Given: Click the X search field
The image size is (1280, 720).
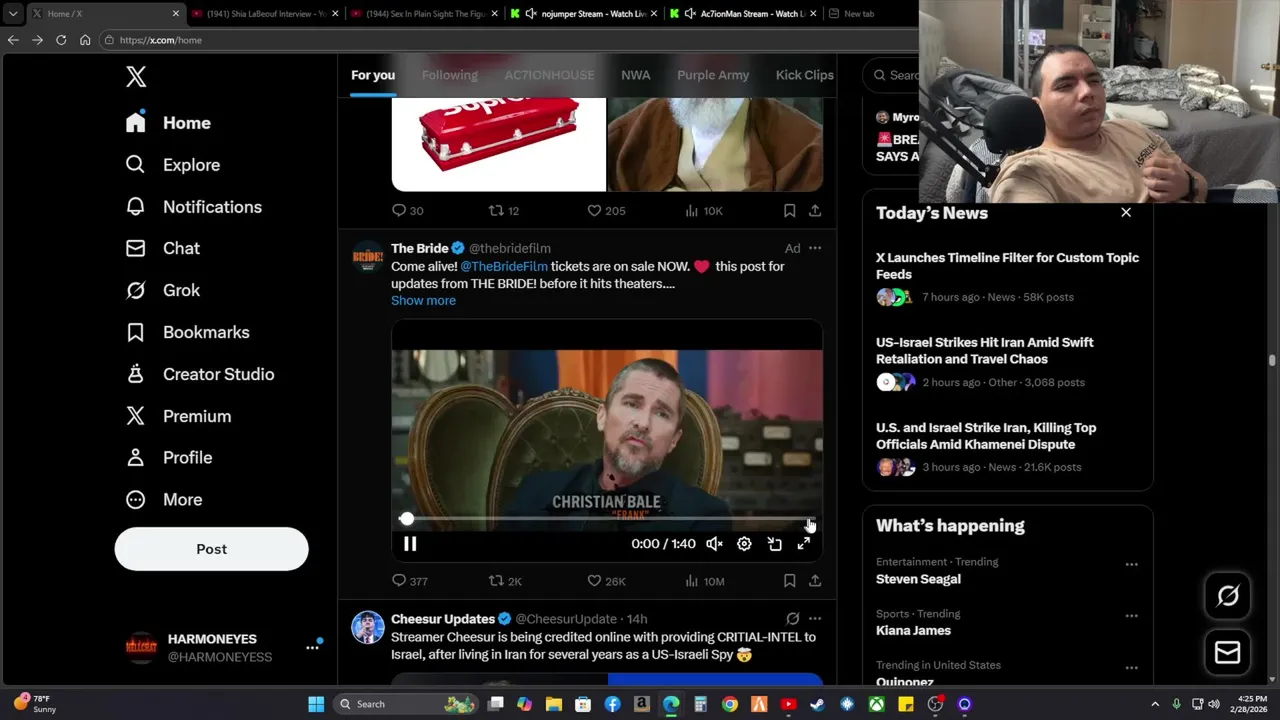Looking at the screenshot, I should tap(893, 75).
